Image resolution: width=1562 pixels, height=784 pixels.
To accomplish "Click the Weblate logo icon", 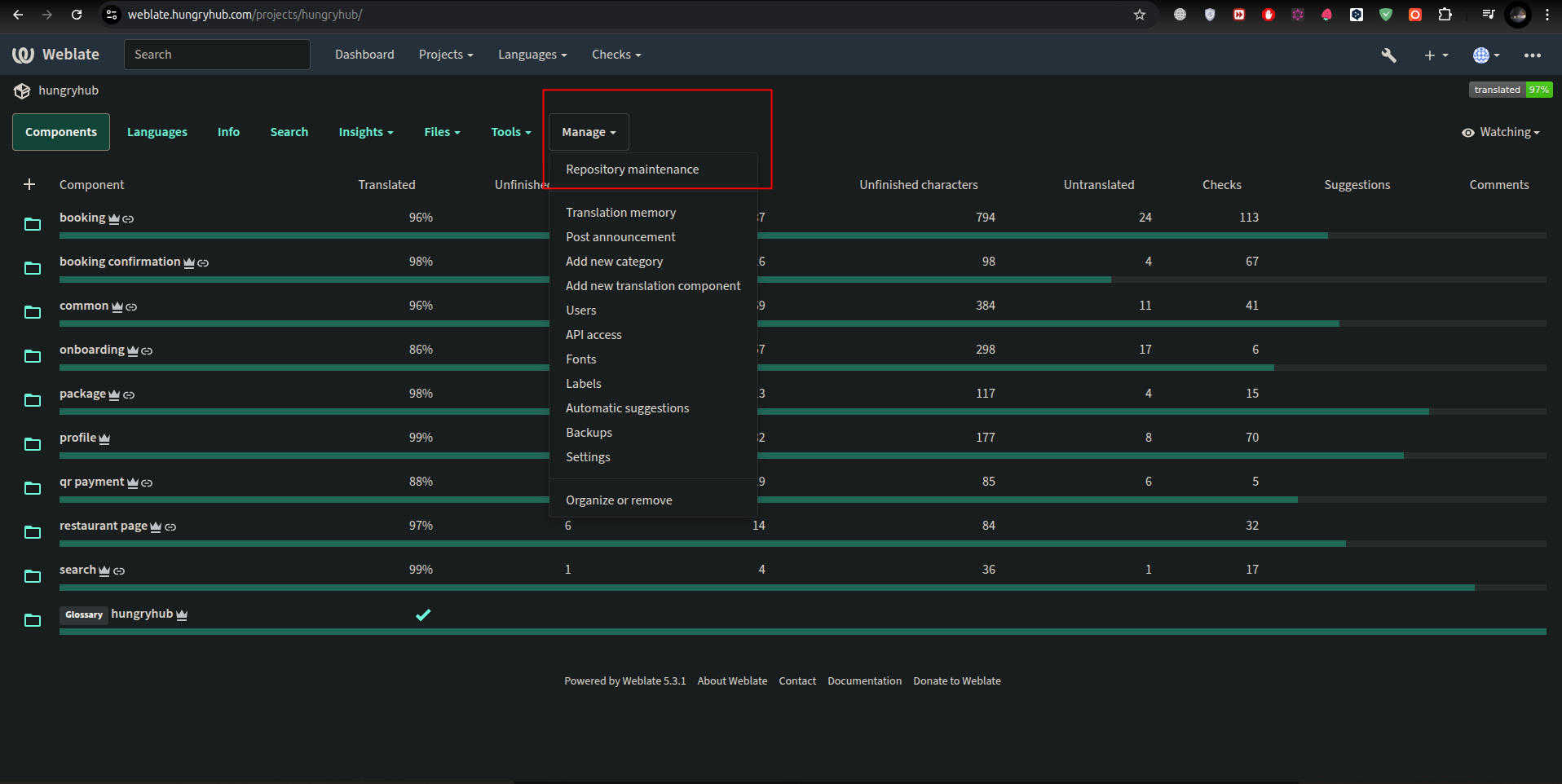I will 23,55.
